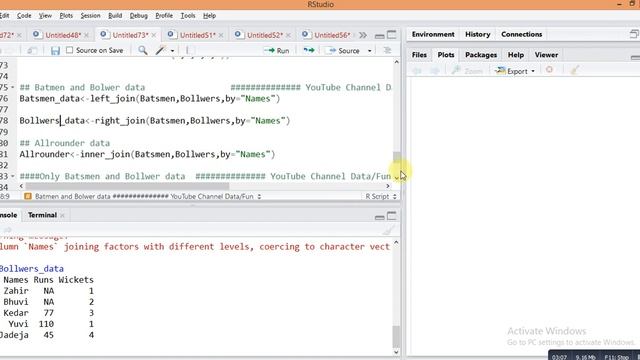Open the find/replace magnifier tool
Image resolution: width=640 pixels, height=360 pixels.
pyautogui.click(x=142, y=50)
